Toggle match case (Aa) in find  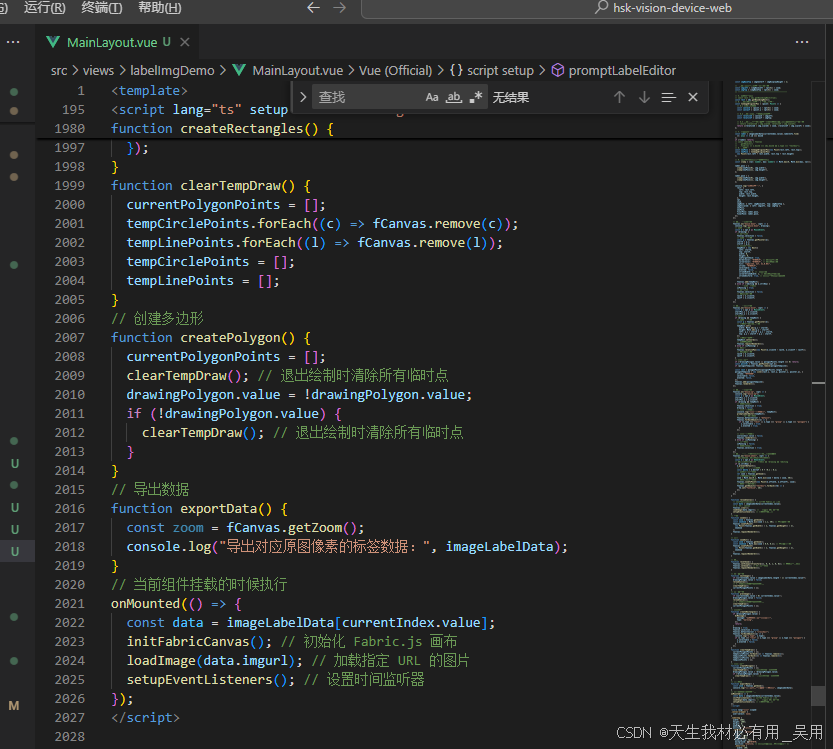432,97
